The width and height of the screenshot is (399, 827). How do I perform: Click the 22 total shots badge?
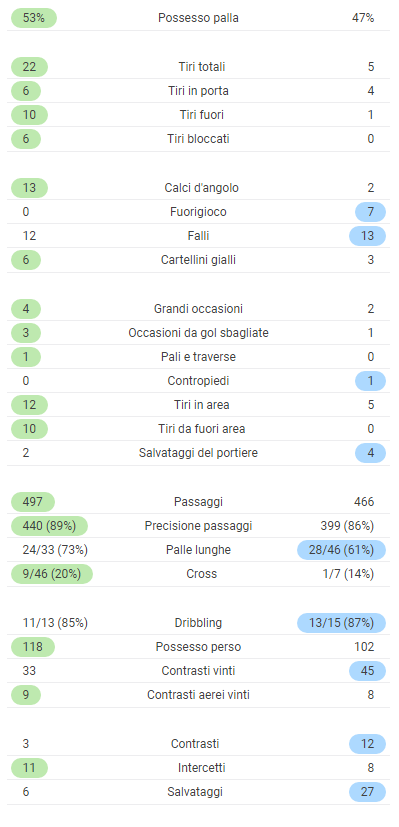point(30,67)
